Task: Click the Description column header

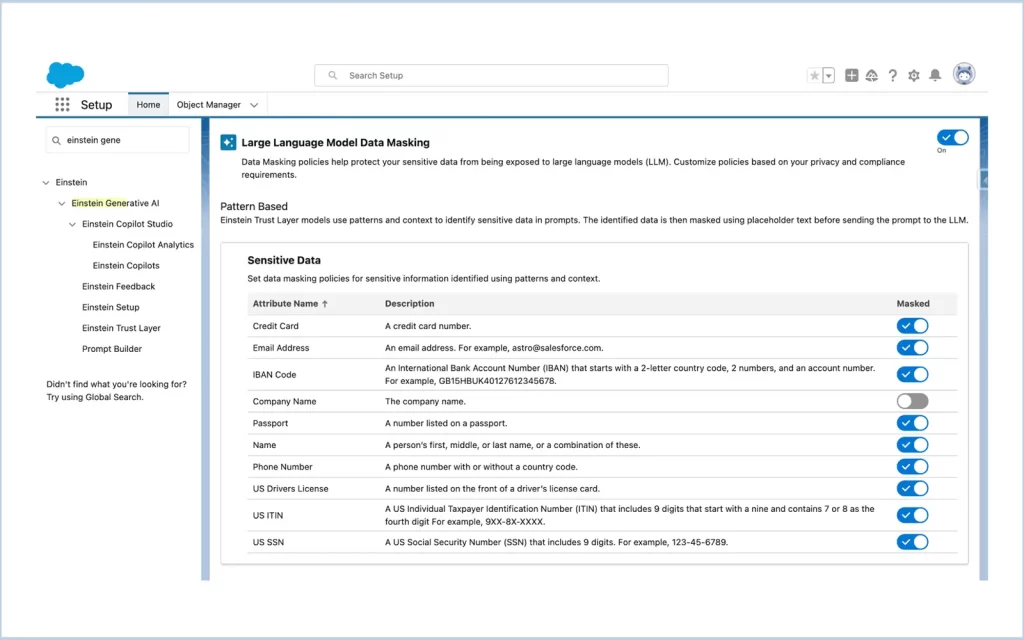Action: coord(409,304)
